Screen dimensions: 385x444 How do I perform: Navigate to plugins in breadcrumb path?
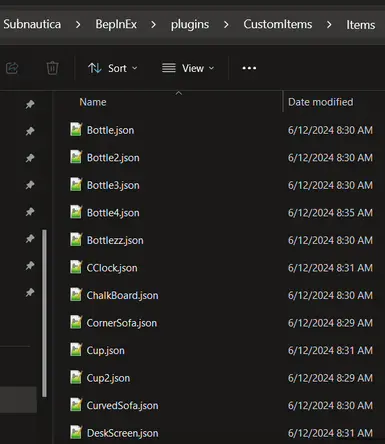(x=190, y=25)
